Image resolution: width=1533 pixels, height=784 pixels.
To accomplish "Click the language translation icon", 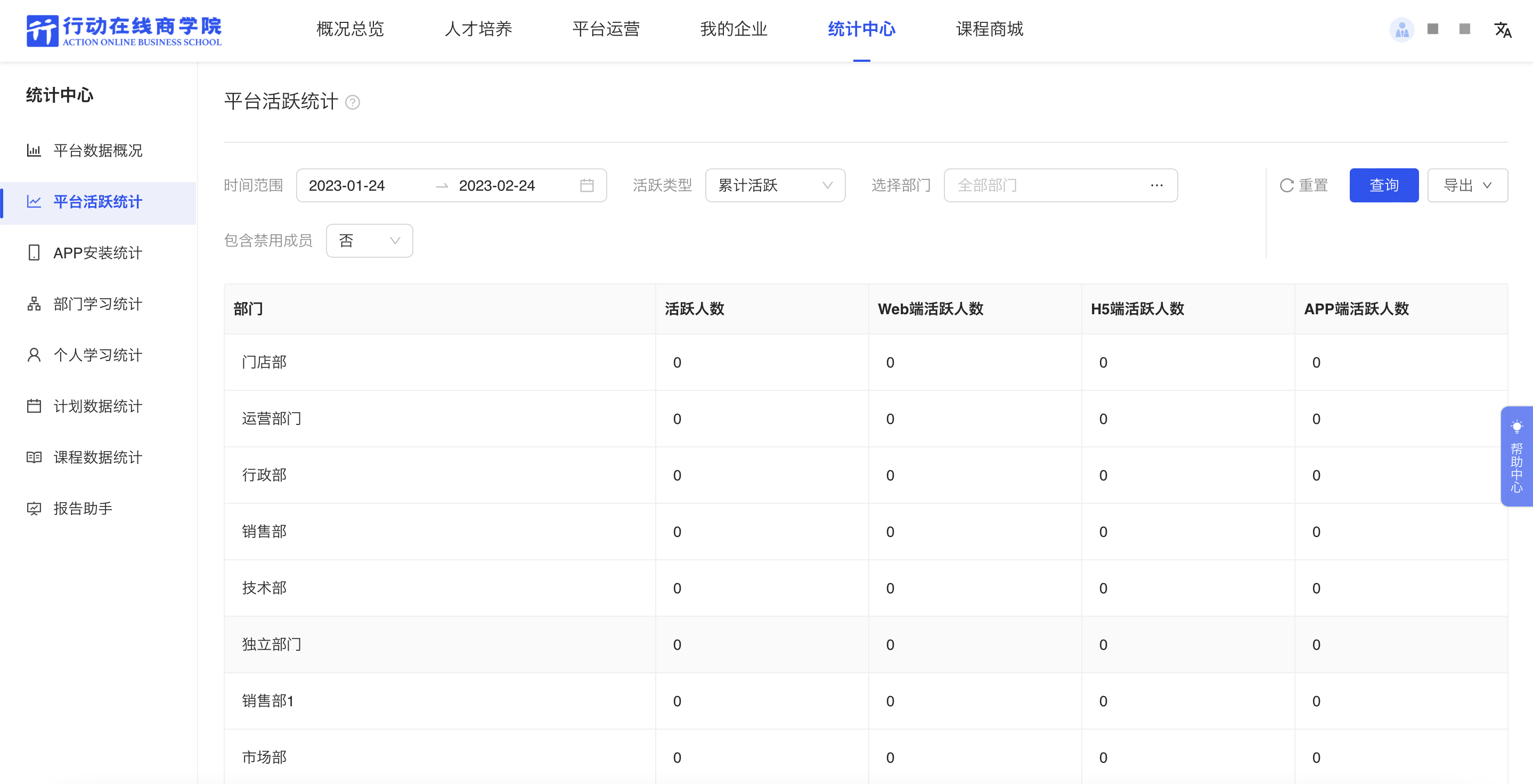I will [x=1503, y=29].
